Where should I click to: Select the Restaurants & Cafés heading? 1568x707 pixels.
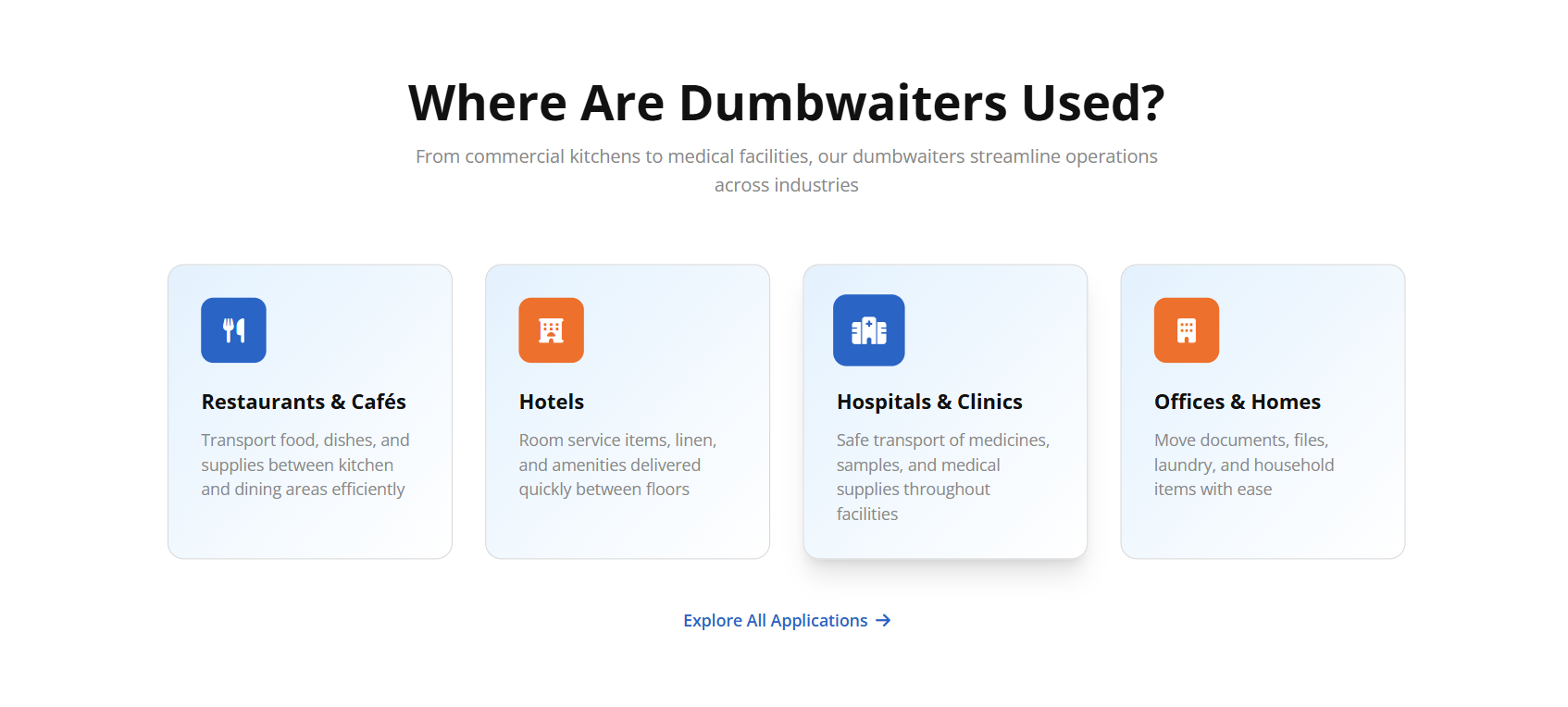[x=304, y=402]
